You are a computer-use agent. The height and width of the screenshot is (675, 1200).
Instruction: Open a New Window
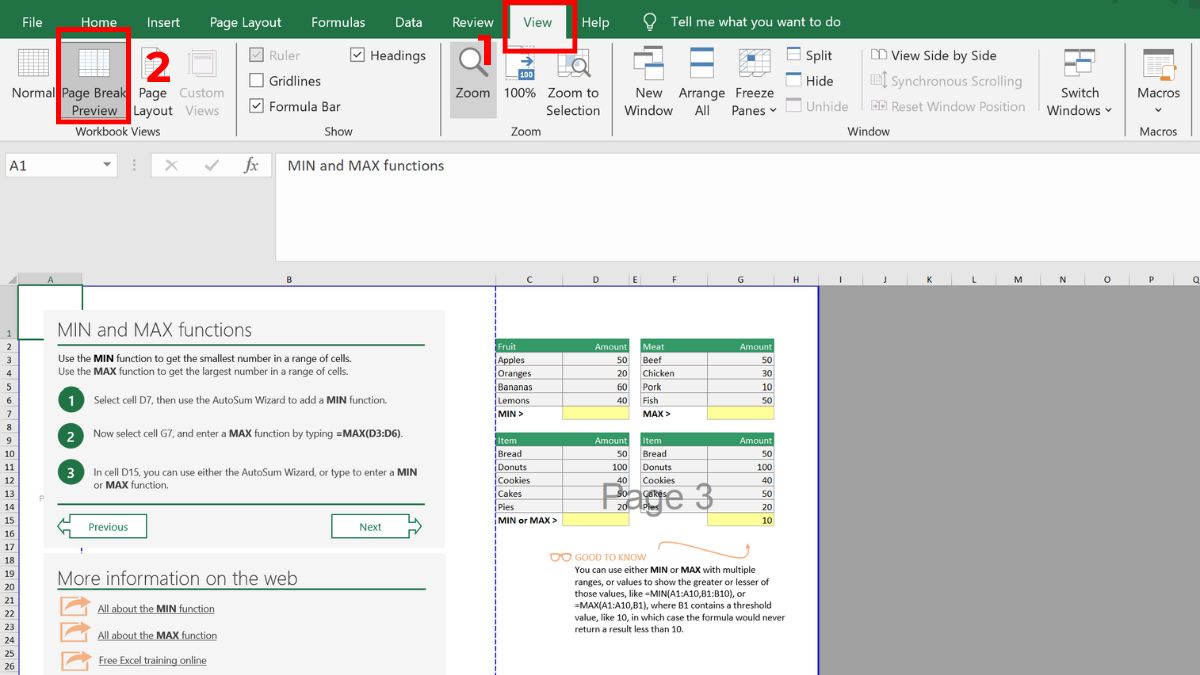click(649, 82)
